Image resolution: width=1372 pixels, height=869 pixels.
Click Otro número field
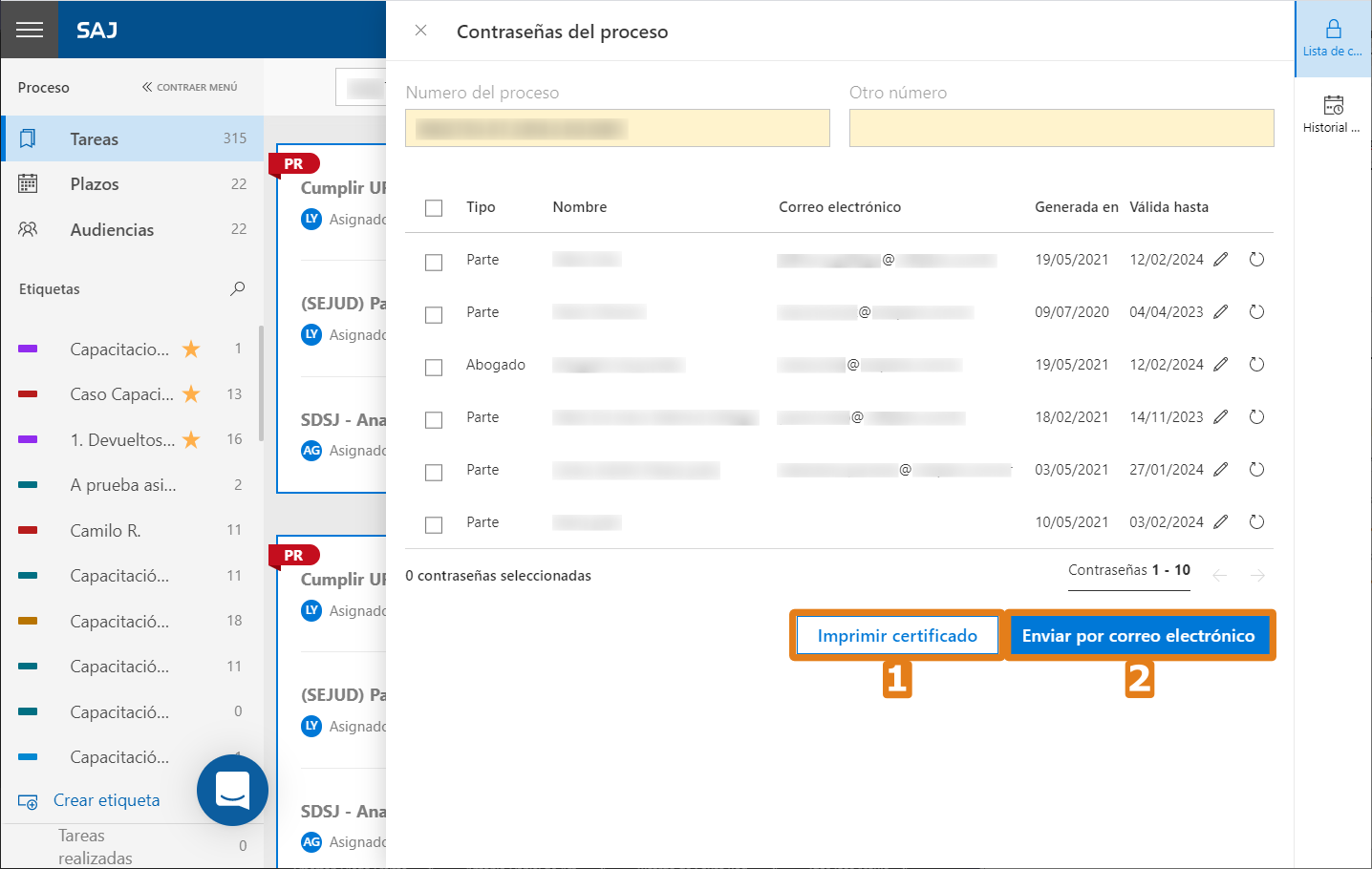[x=1061, y=128]
